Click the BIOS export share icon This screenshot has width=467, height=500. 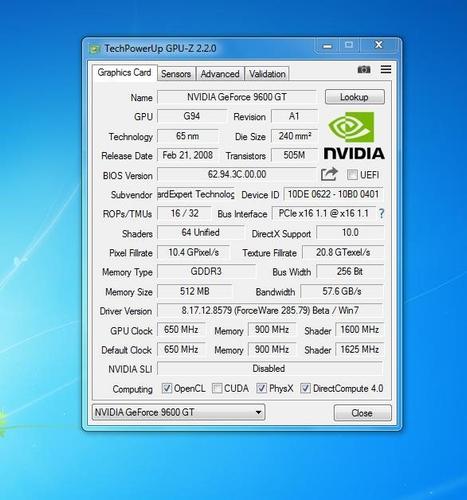click(329, 174)
